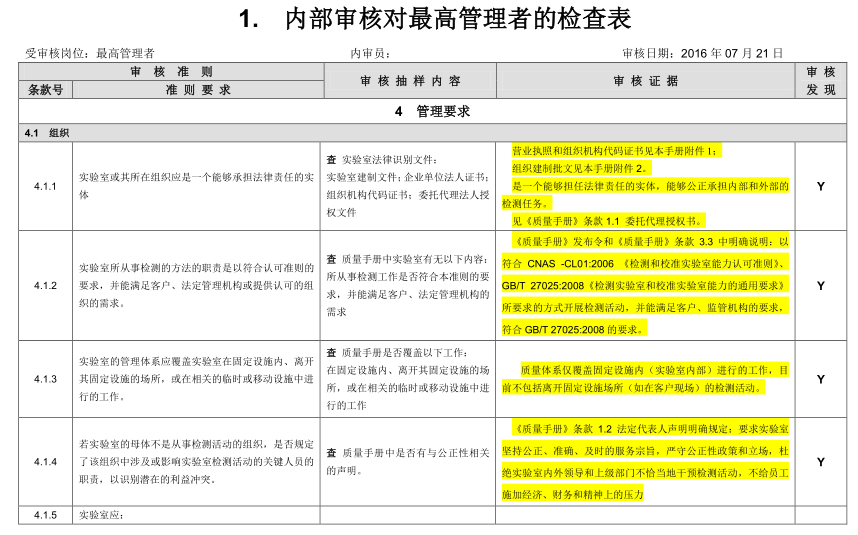The height and width of the screenshot is (535, 858).
Task: Click 受审核岗位：最高管理者 text
Action: point(90,53)
